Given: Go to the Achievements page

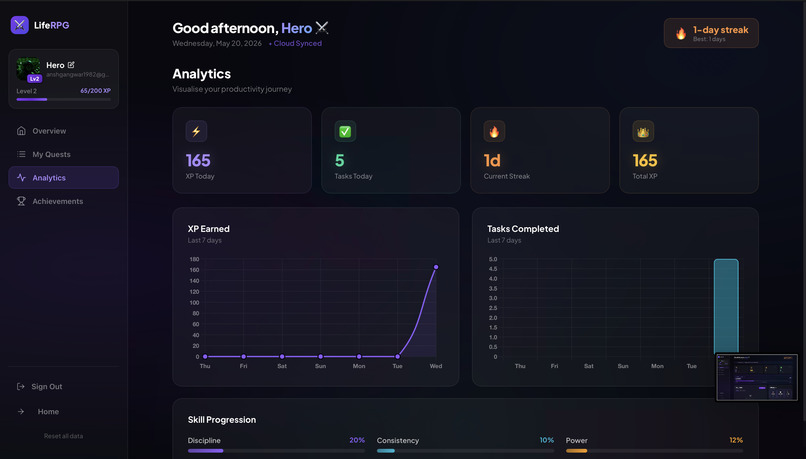Looking at the screenshot, I should [x=63, y=201].
